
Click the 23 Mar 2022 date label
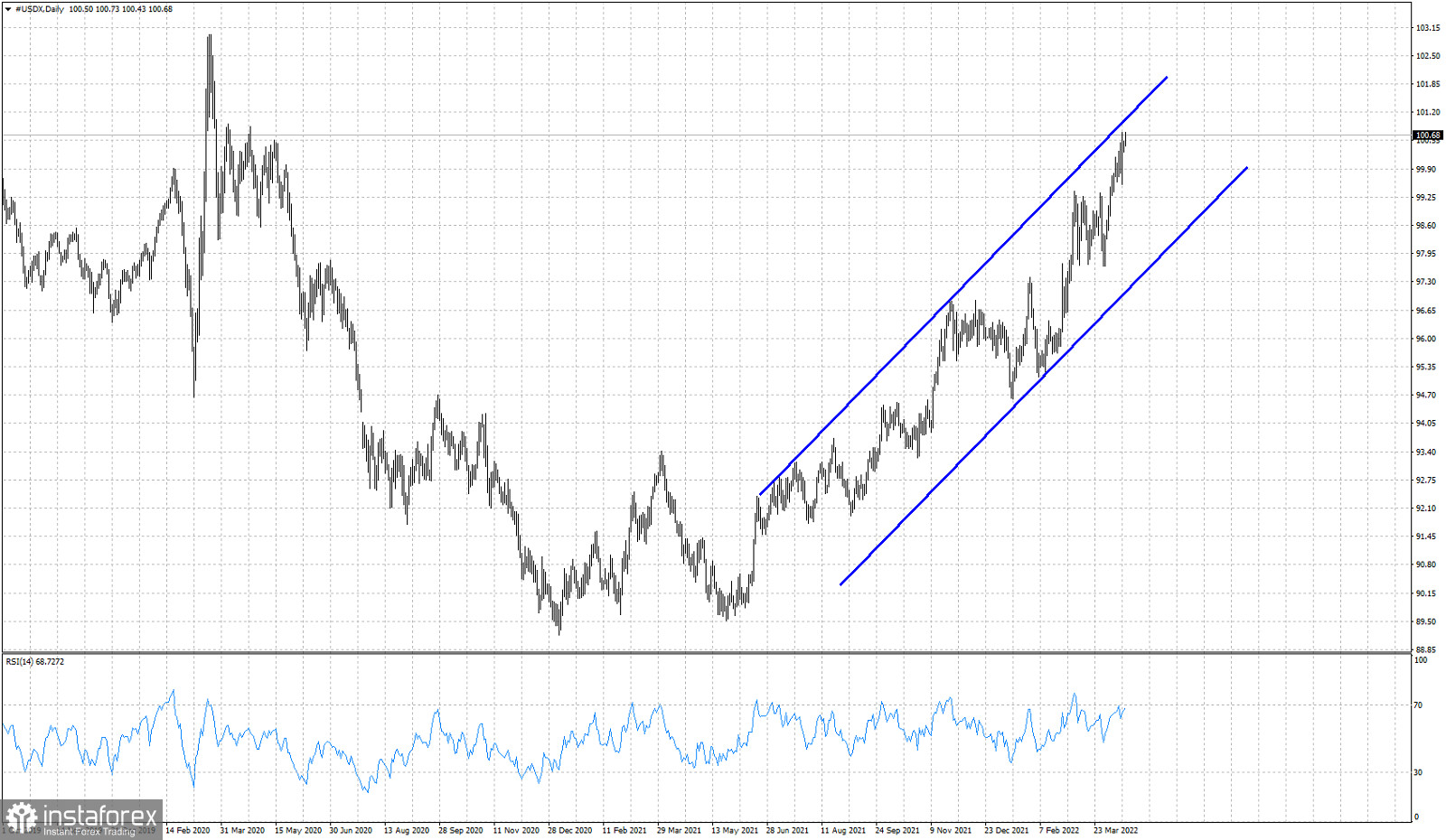(1116, 830)
